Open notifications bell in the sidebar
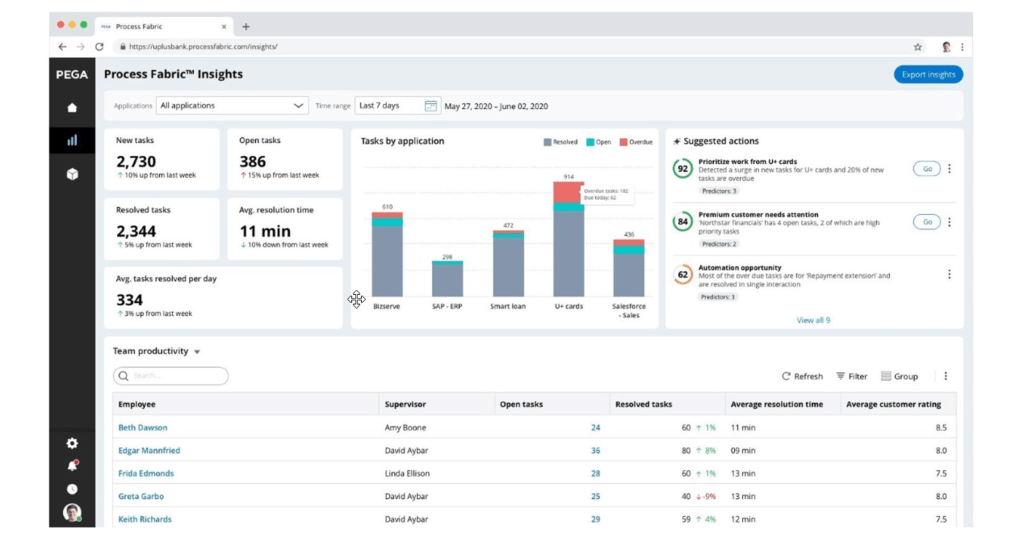This screenshot has height=546, width=1024. click(72, 466)
